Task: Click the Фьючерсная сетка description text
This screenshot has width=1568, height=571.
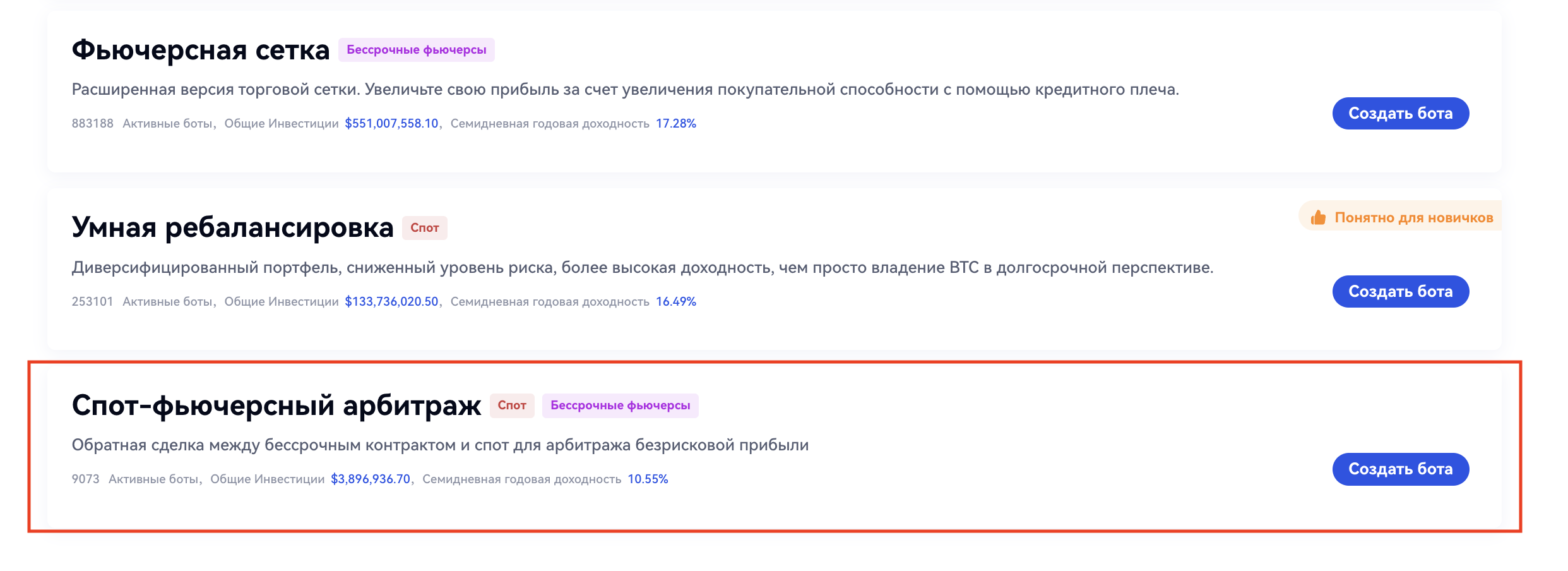Action: coord(625,90)
